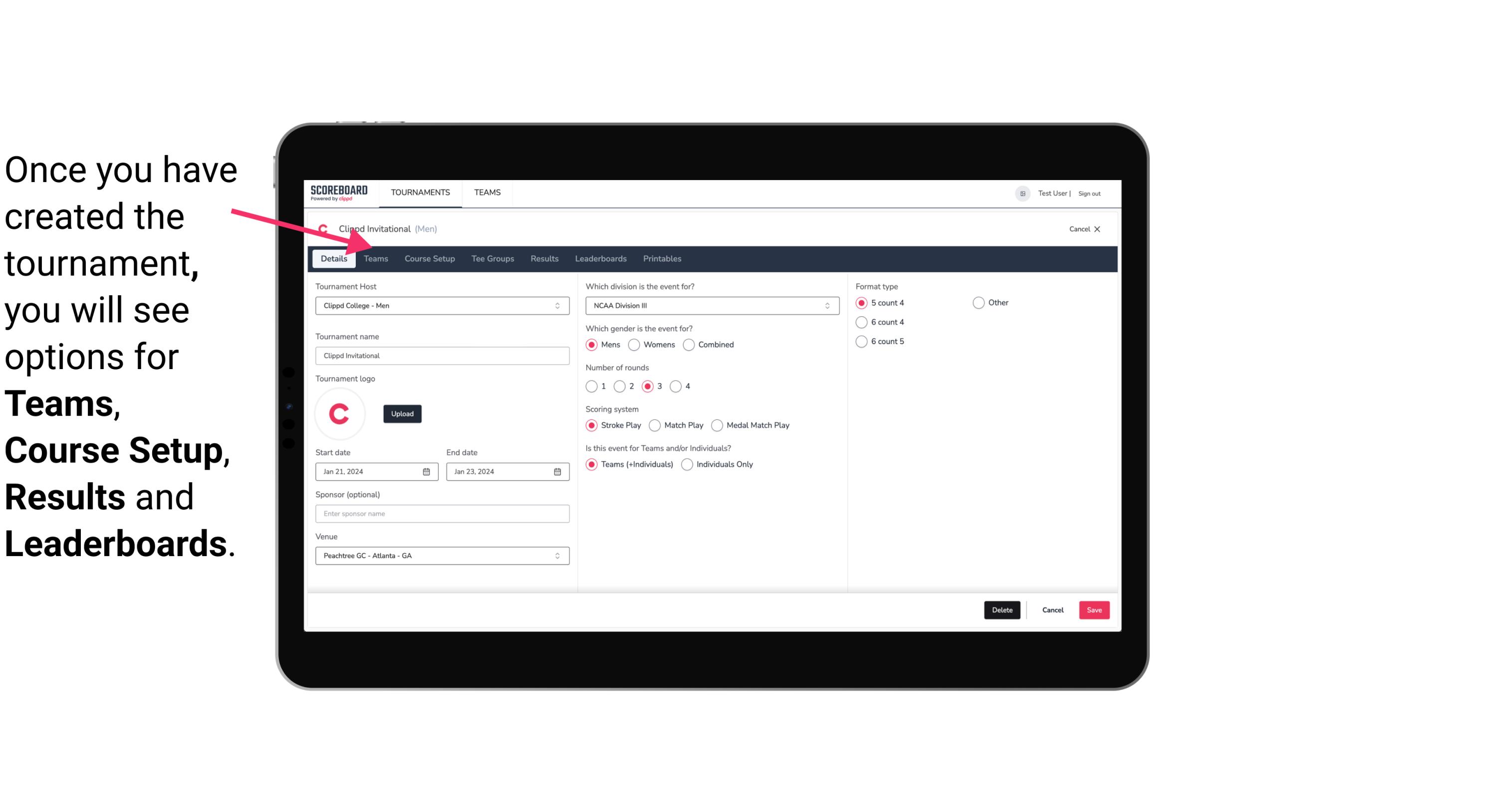Viewport: 1510px width, 812px height.
Task: Click the tournament host logo icon
Action: coord(340,413)
